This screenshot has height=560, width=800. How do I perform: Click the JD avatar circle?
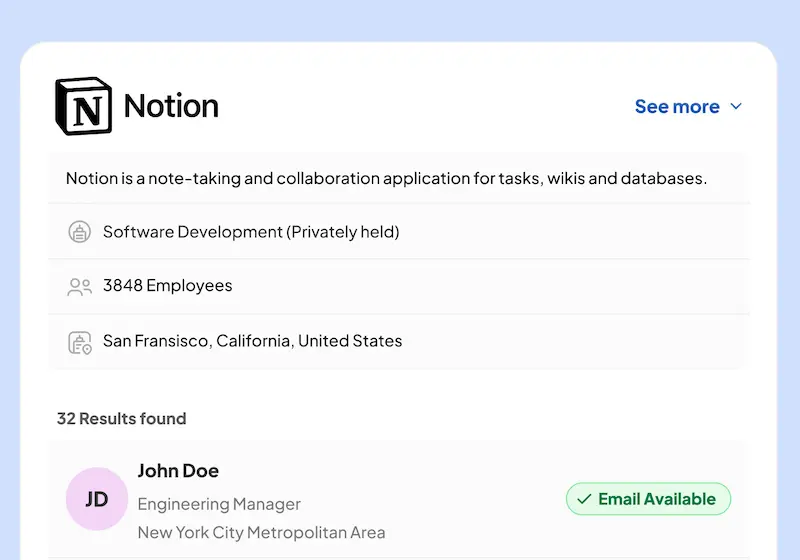pos(96,498)
